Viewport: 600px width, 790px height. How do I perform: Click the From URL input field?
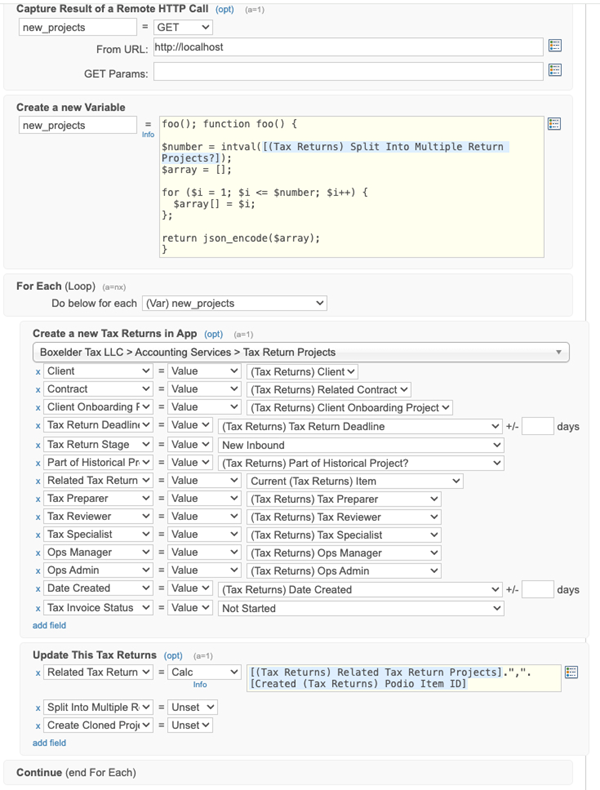tap(347, 47)
